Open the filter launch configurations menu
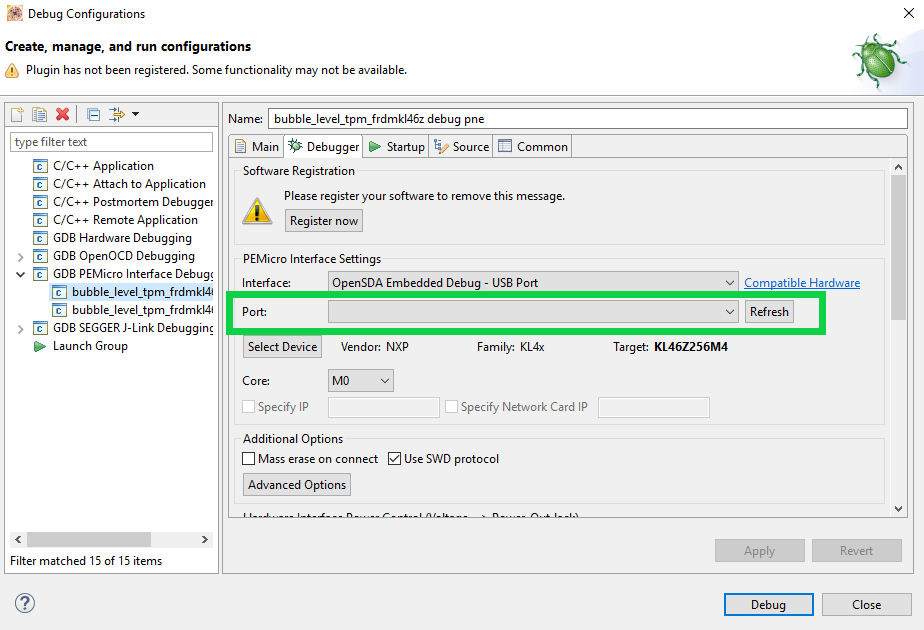Image resolution: width=924 pixels, height=630 pixels. [x=124, y=114]
